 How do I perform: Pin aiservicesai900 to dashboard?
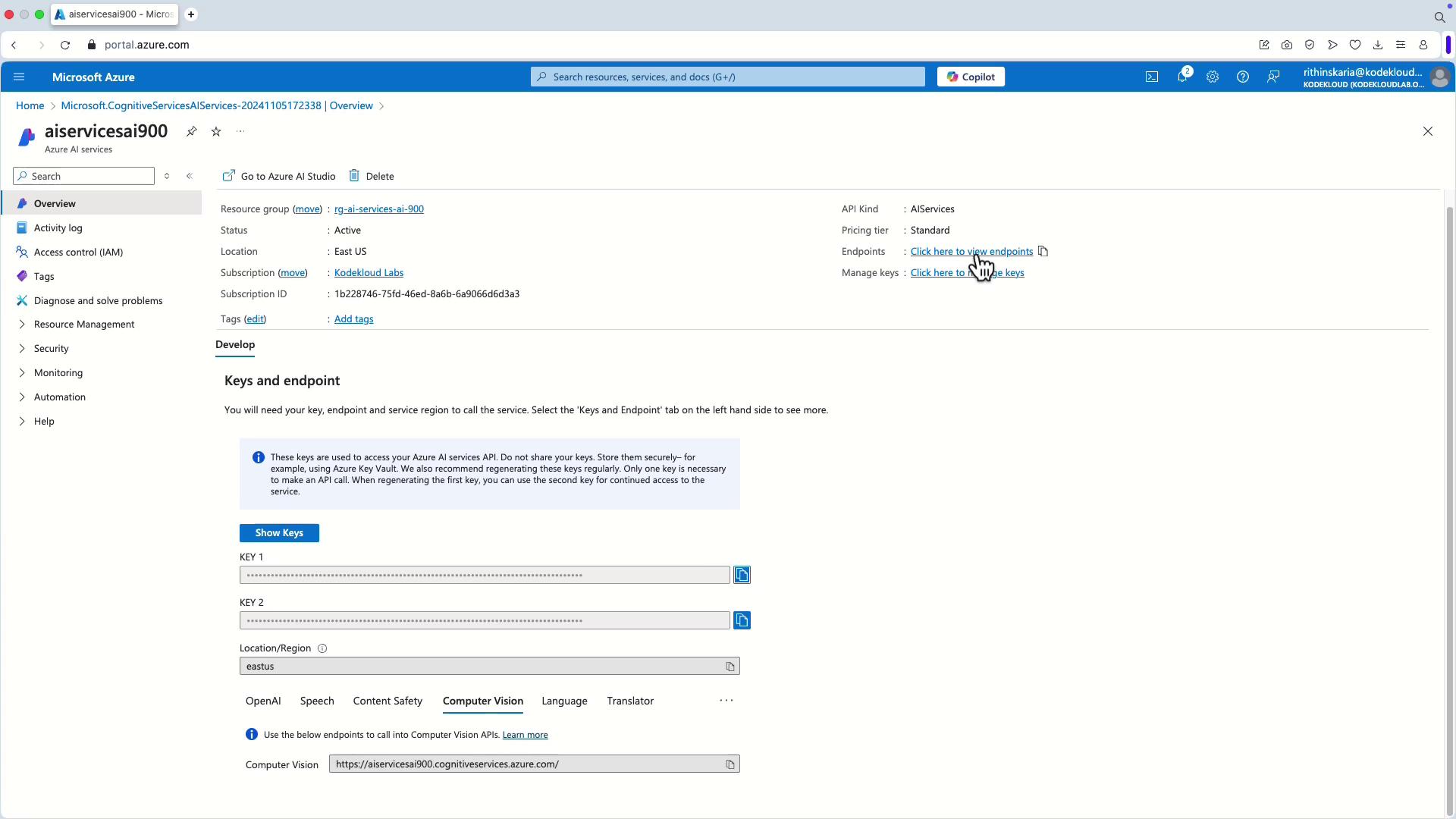pyautogui.click(x=191, y=131)
